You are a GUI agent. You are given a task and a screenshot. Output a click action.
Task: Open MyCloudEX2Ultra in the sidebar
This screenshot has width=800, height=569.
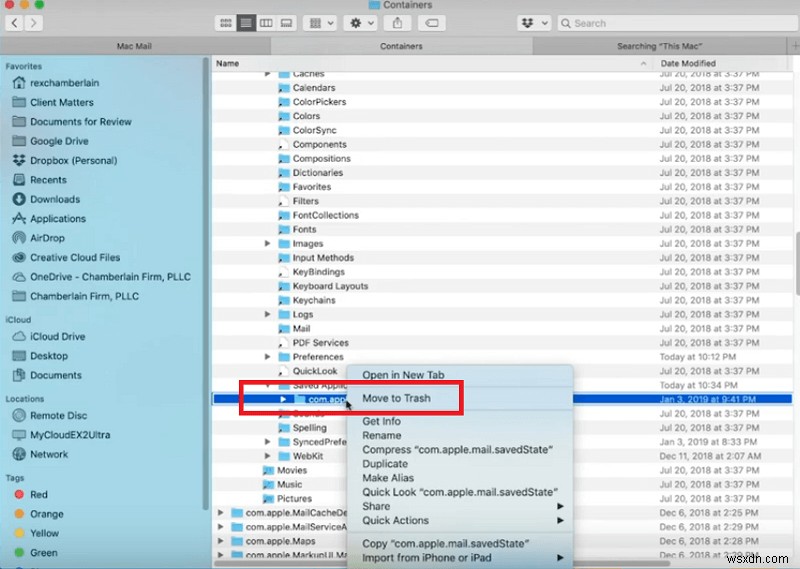tap(70, 435)
